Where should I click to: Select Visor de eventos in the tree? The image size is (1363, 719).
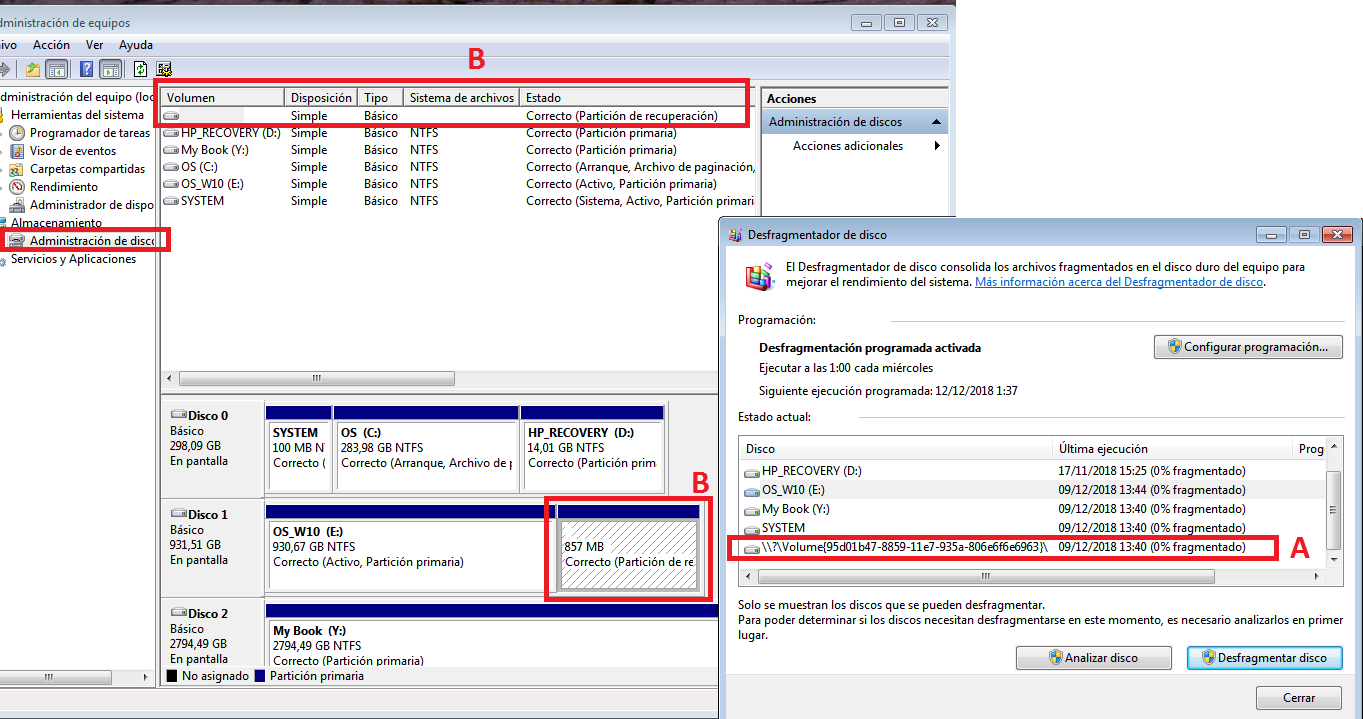(x=72, y=151)
